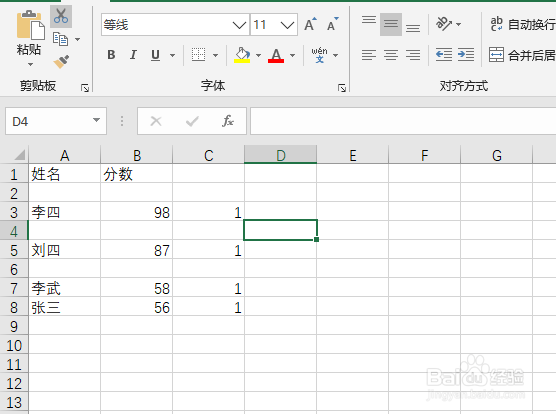Increase font size with large A

[310, 24]
